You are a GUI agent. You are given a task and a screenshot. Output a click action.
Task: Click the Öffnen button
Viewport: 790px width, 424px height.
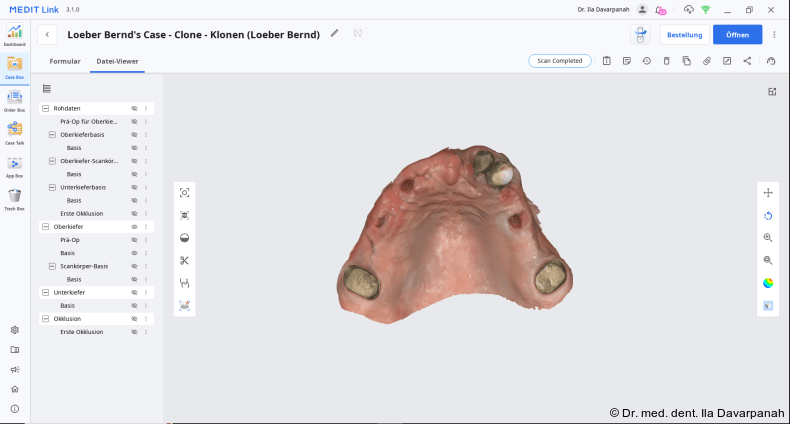(737, 34)
